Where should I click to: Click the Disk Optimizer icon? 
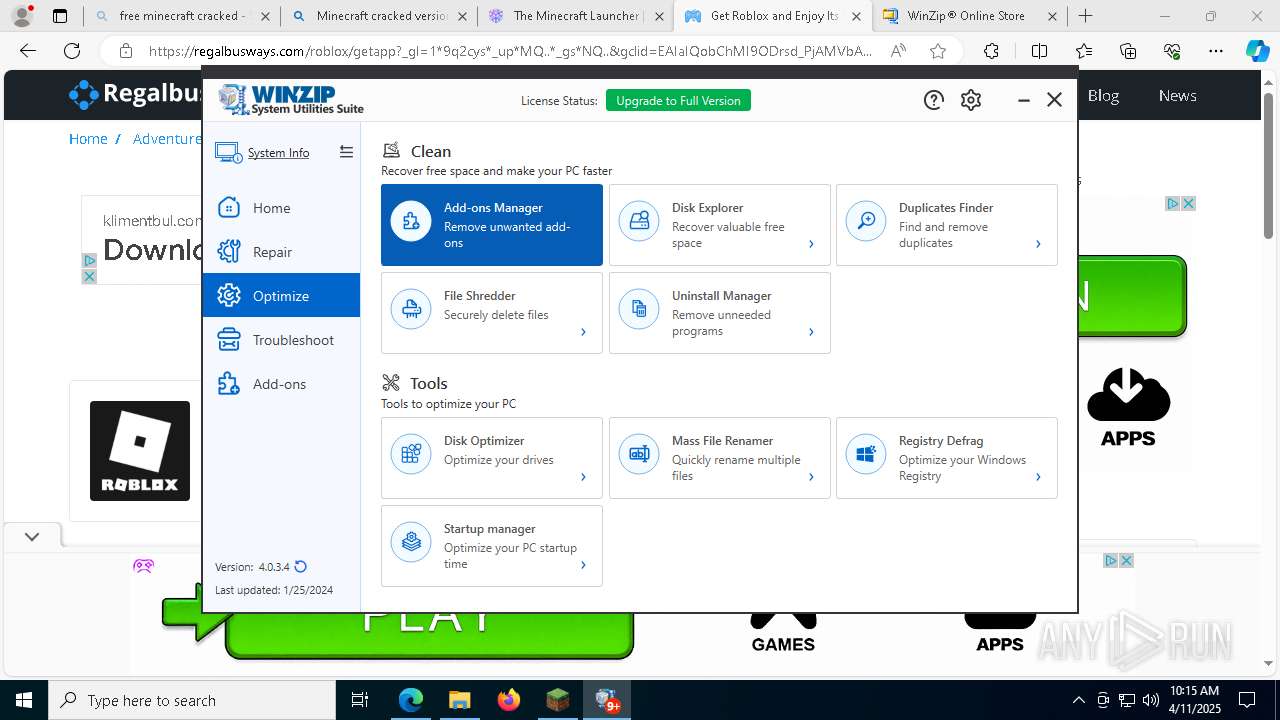click(411, 455)
